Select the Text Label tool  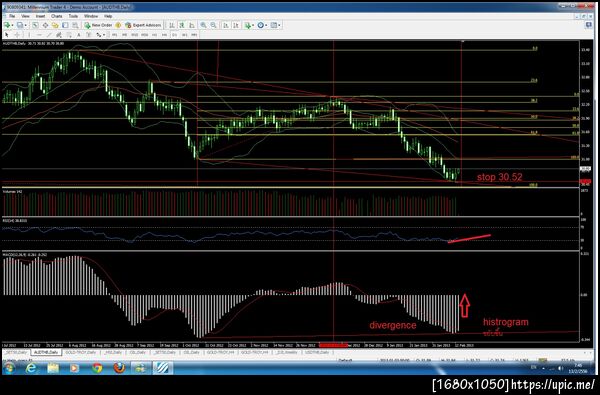click(x=88, y=35)
